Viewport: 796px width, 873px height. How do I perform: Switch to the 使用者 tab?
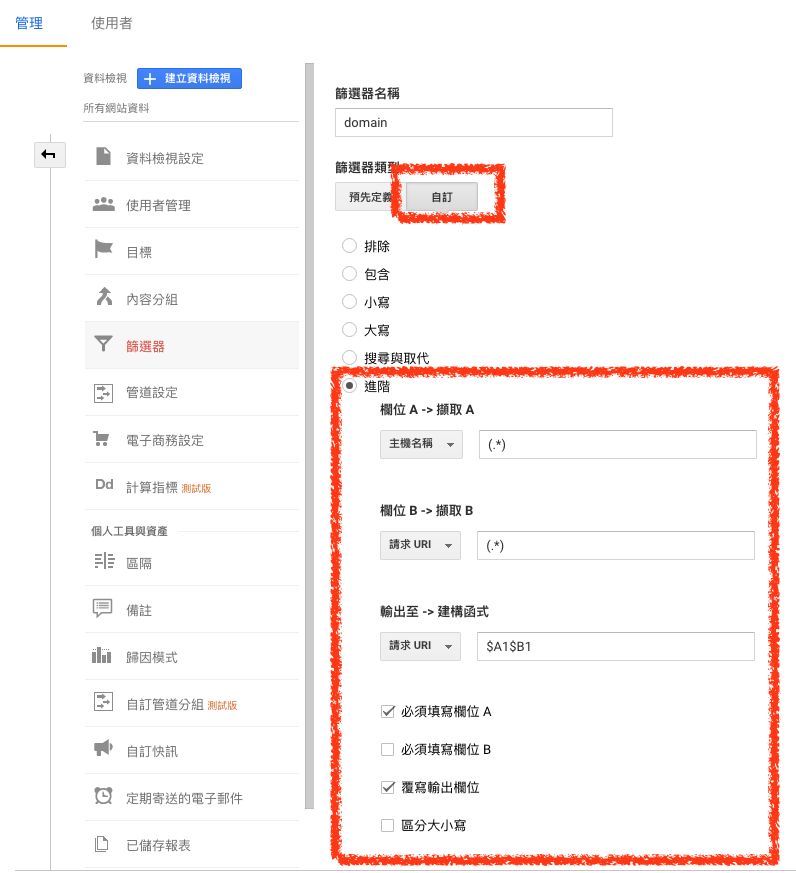pos(111,23)
